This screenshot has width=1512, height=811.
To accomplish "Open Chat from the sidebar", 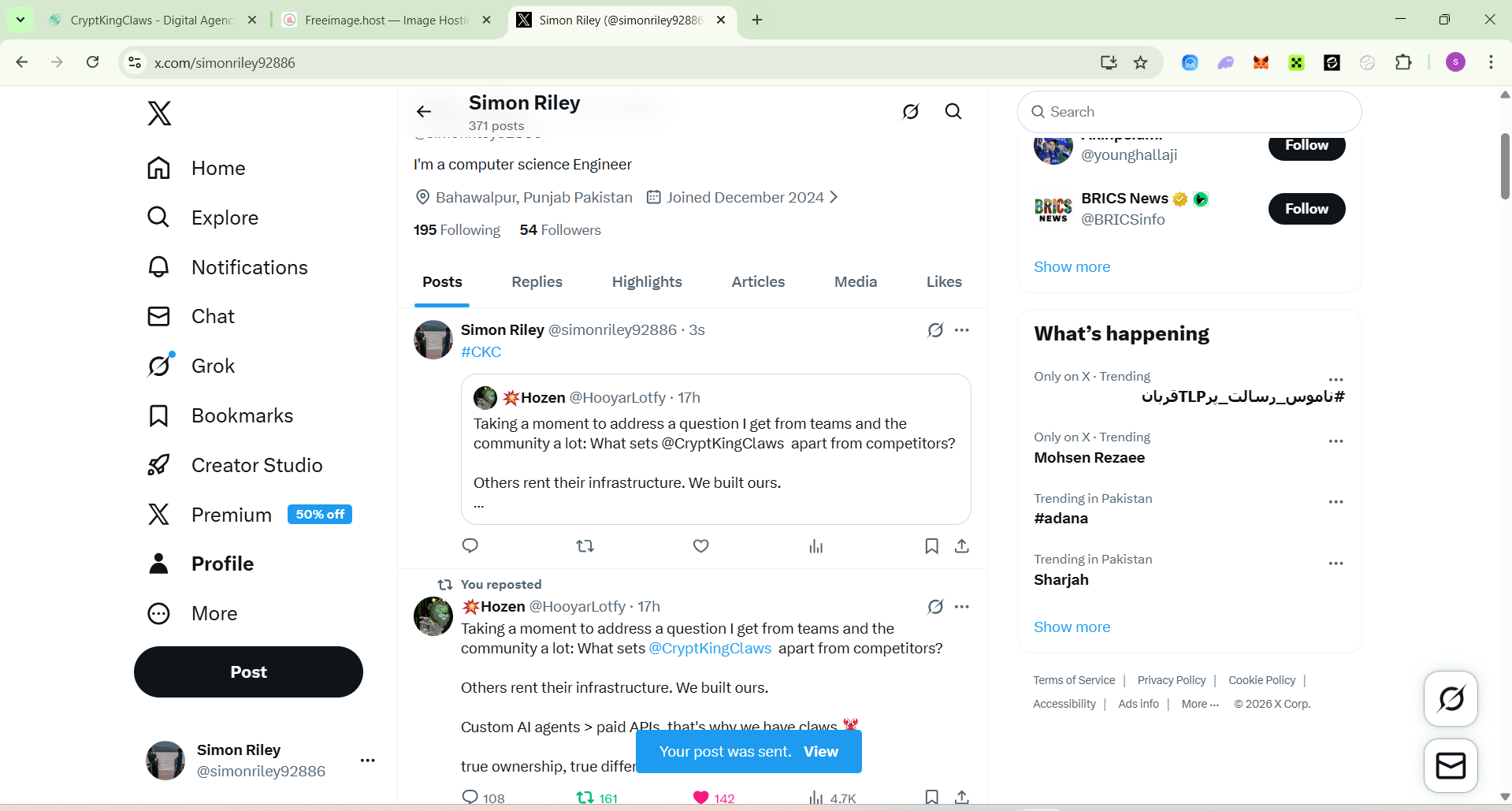I will (x=191, y=316).
